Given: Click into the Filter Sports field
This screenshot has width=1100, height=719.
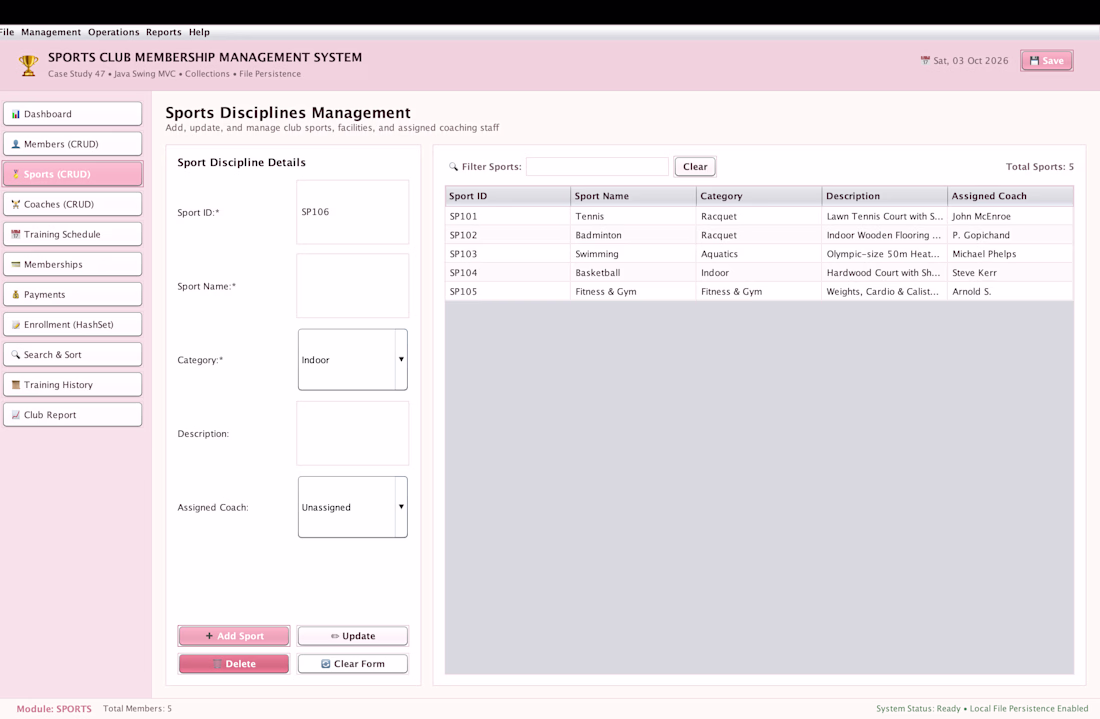Looking at the screenshot, I should 598,167.
